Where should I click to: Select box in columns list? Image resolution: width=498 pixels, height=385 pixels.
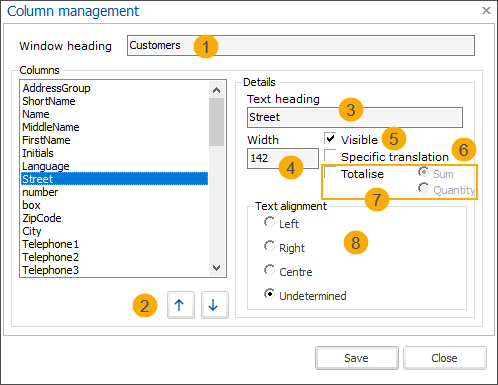click(115, 205)
